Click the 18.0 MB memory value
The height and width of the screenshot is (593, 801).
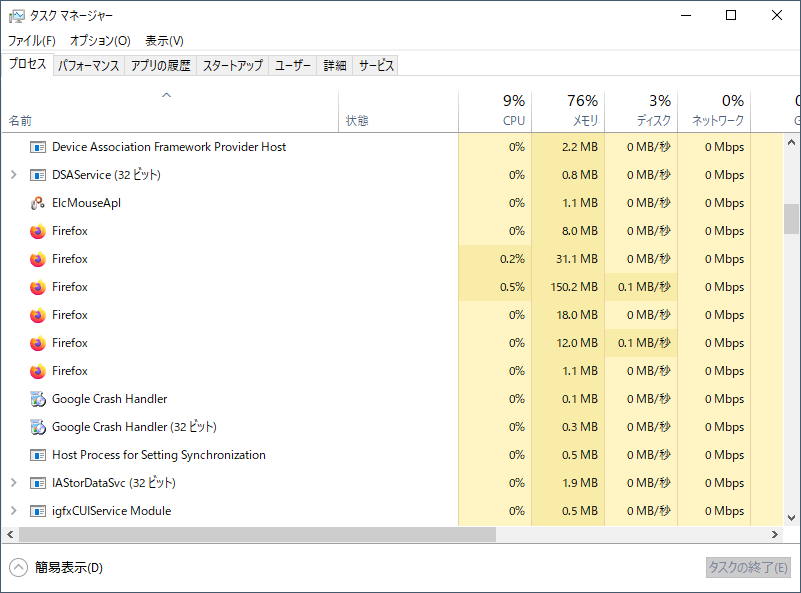[x=577, y=315]
